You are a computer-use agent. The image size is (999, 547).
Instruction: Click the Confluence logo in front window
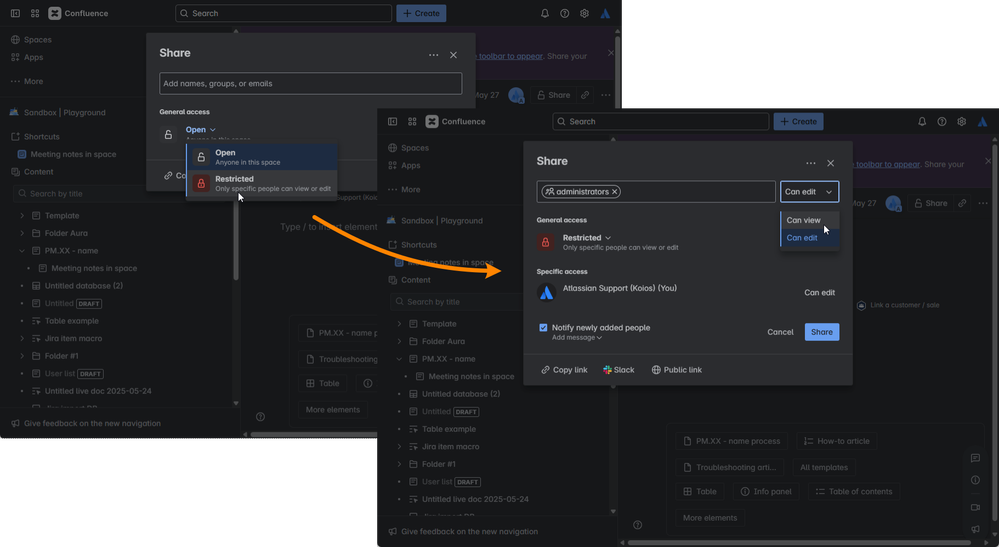pos(456,122)
